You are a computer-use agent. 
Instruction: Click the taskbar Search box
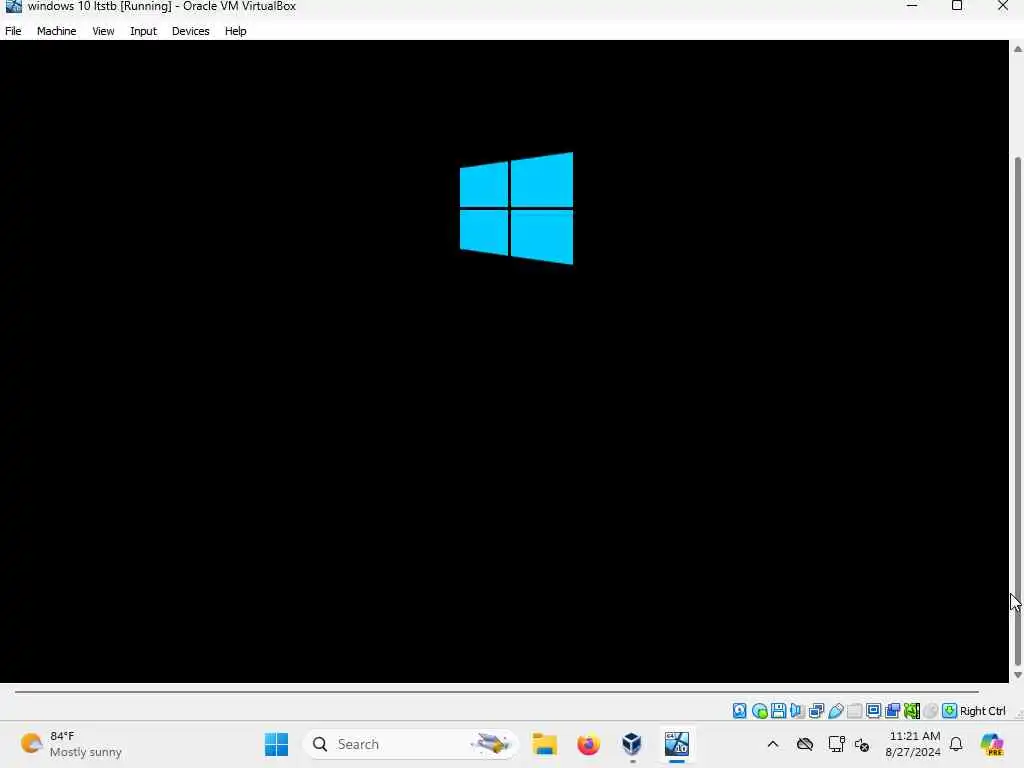[x=411, y=744]
